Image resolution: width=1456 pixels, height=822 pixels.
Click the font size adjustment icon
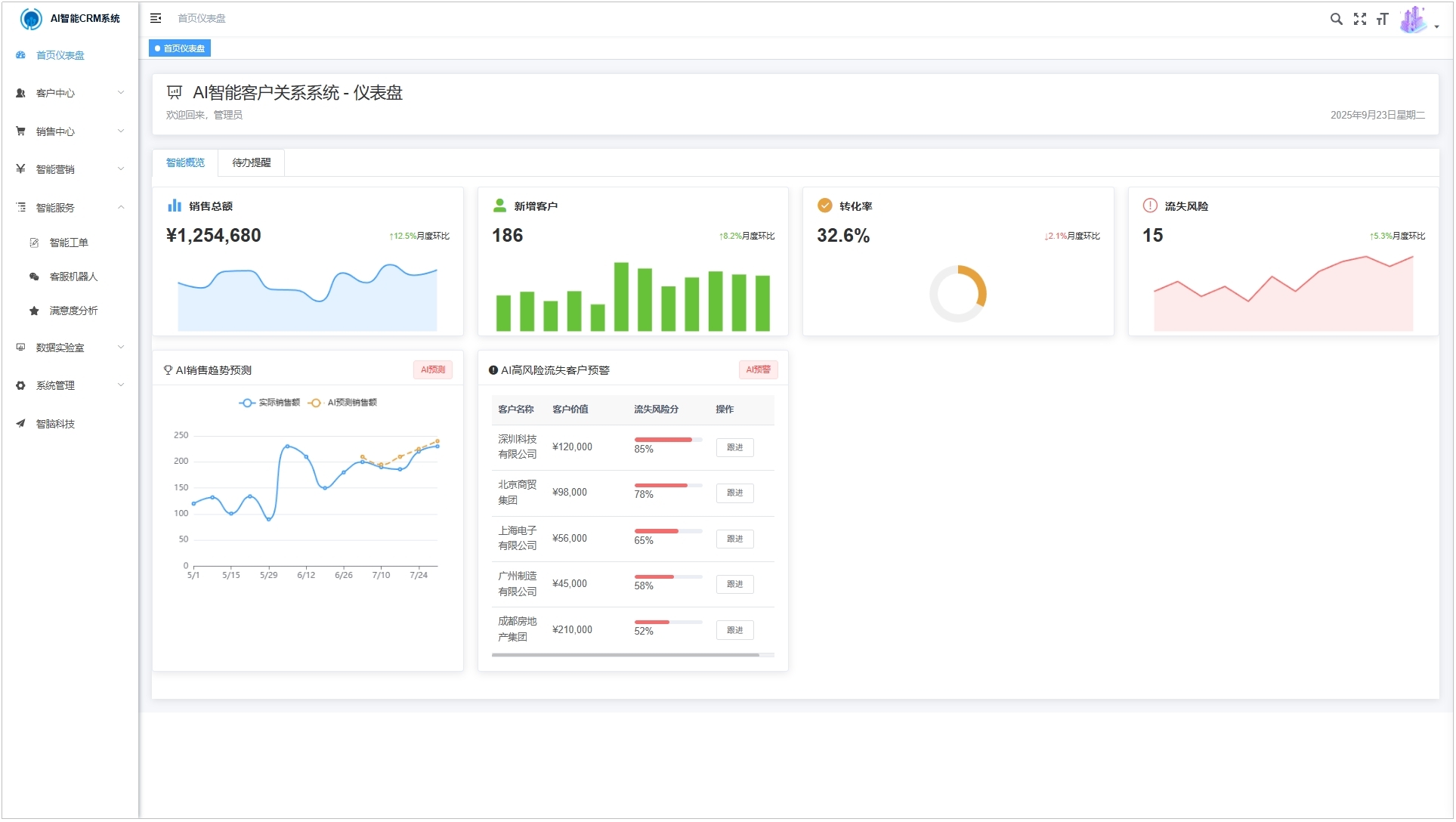[x=1383, y=18]
